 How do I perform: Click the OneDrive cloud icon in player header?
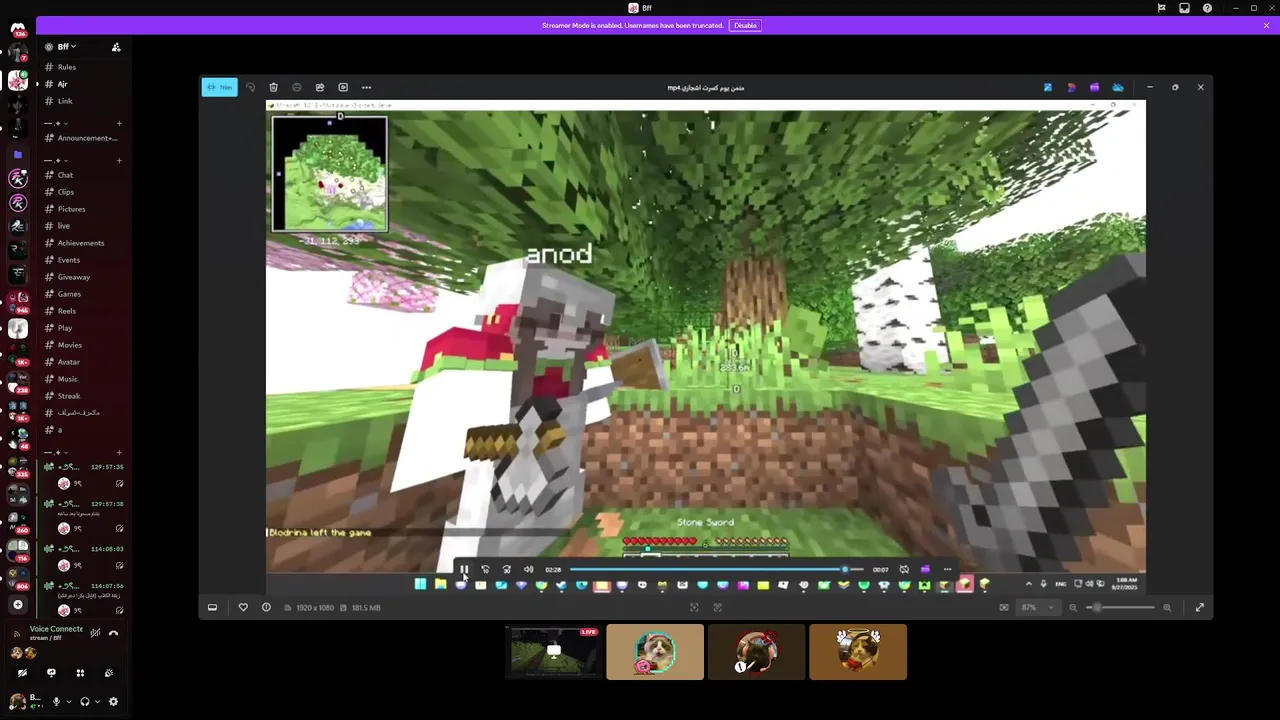click(1118, 87)
